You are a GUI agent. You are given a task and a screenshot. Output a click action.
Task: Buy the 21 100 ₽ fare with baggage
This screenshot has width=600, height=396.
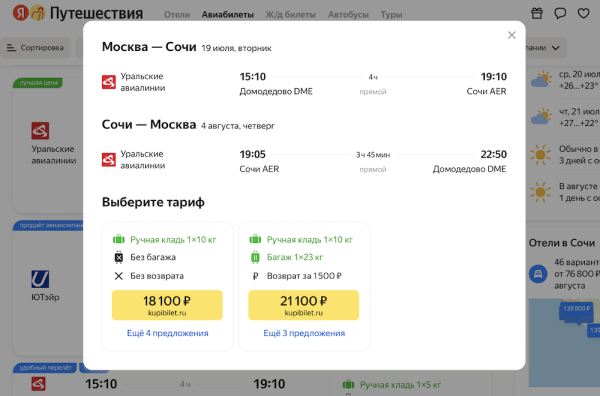[x=304, y=305]
